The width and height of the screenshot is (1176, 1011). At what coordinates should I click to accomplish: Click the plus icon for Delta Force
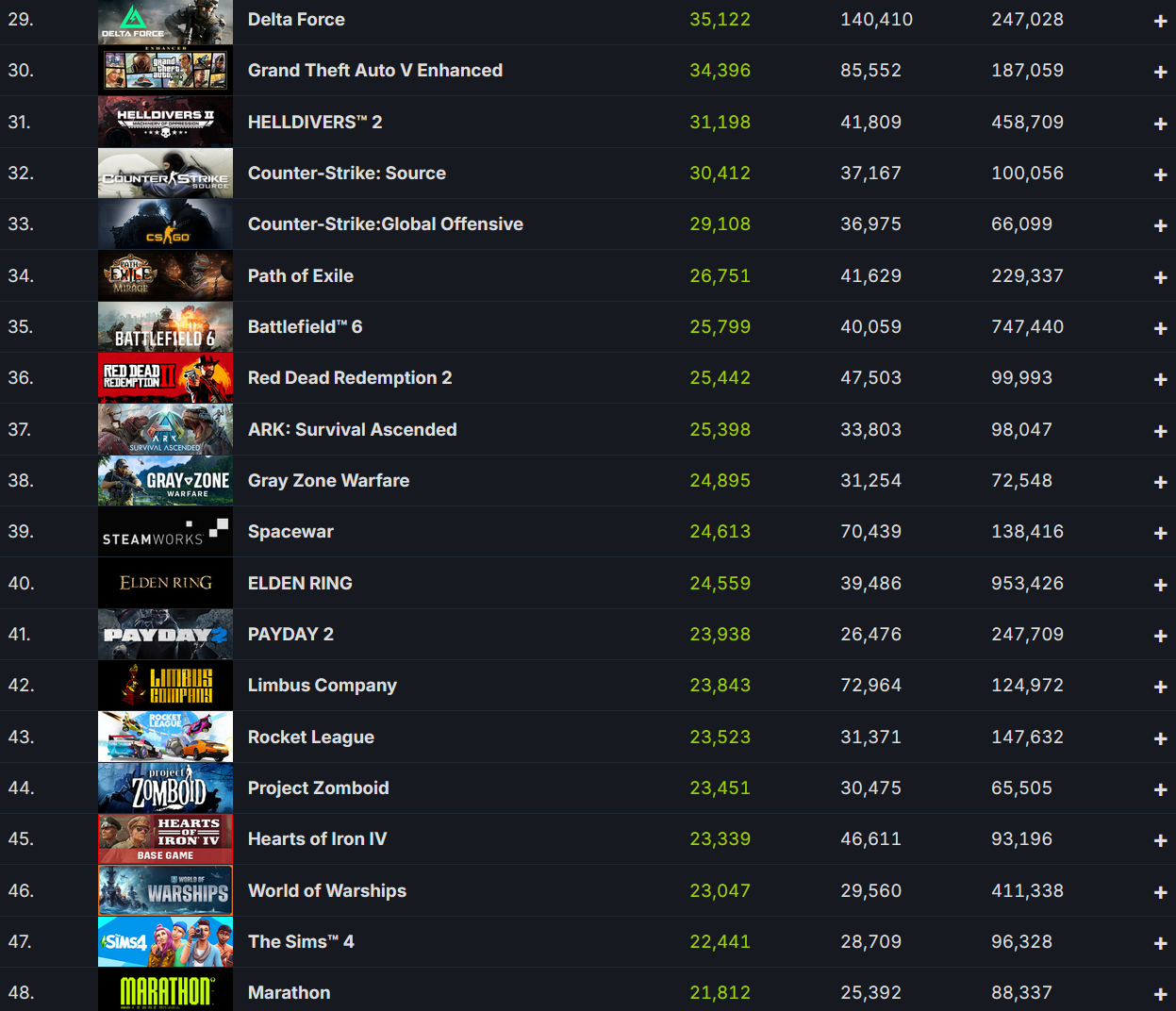1160,21
